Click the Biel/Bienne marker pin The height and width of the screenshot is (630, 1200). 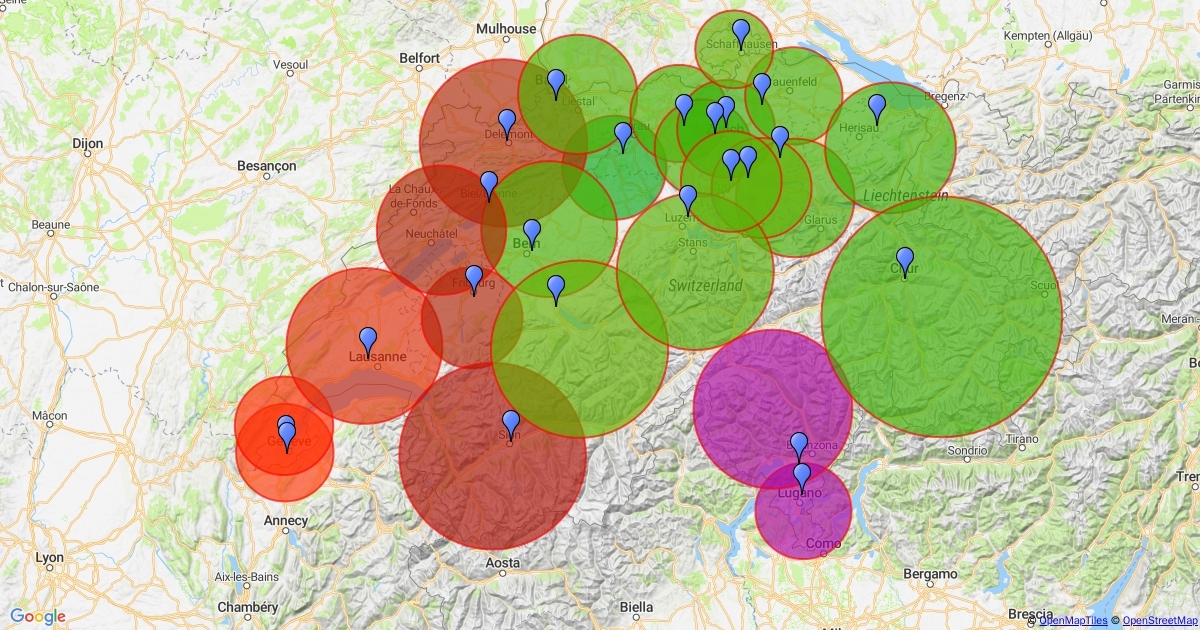489,184
